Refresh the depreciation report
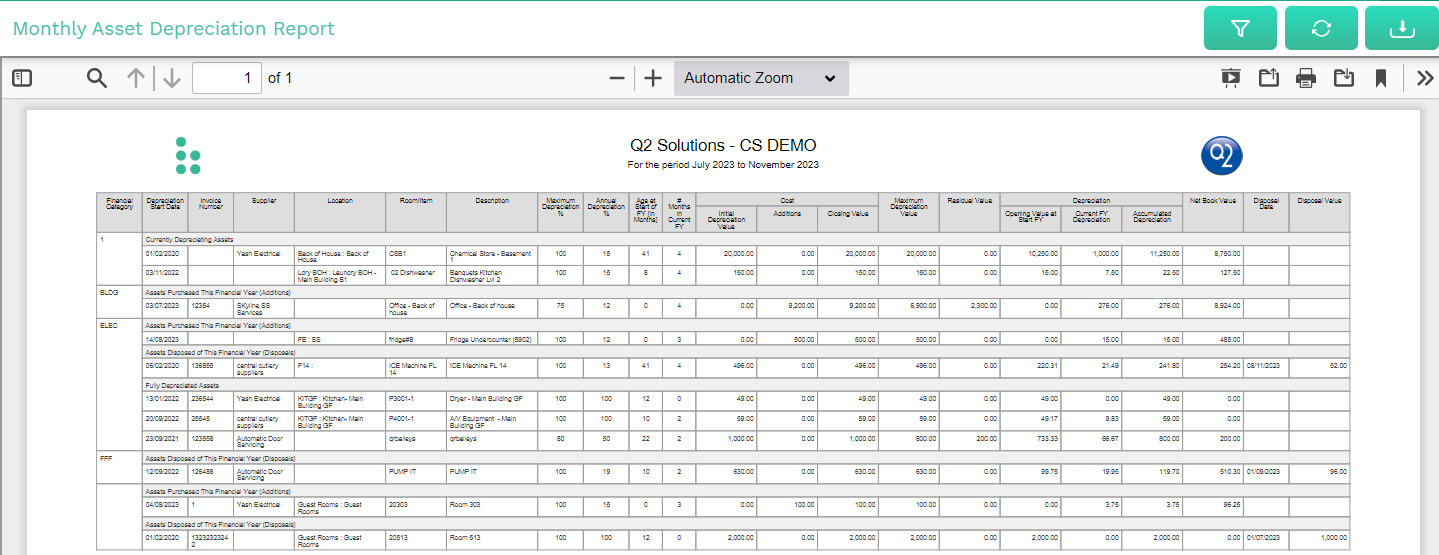Image resolution: width=1439 pixels, height=555 pixels. 1321,28
